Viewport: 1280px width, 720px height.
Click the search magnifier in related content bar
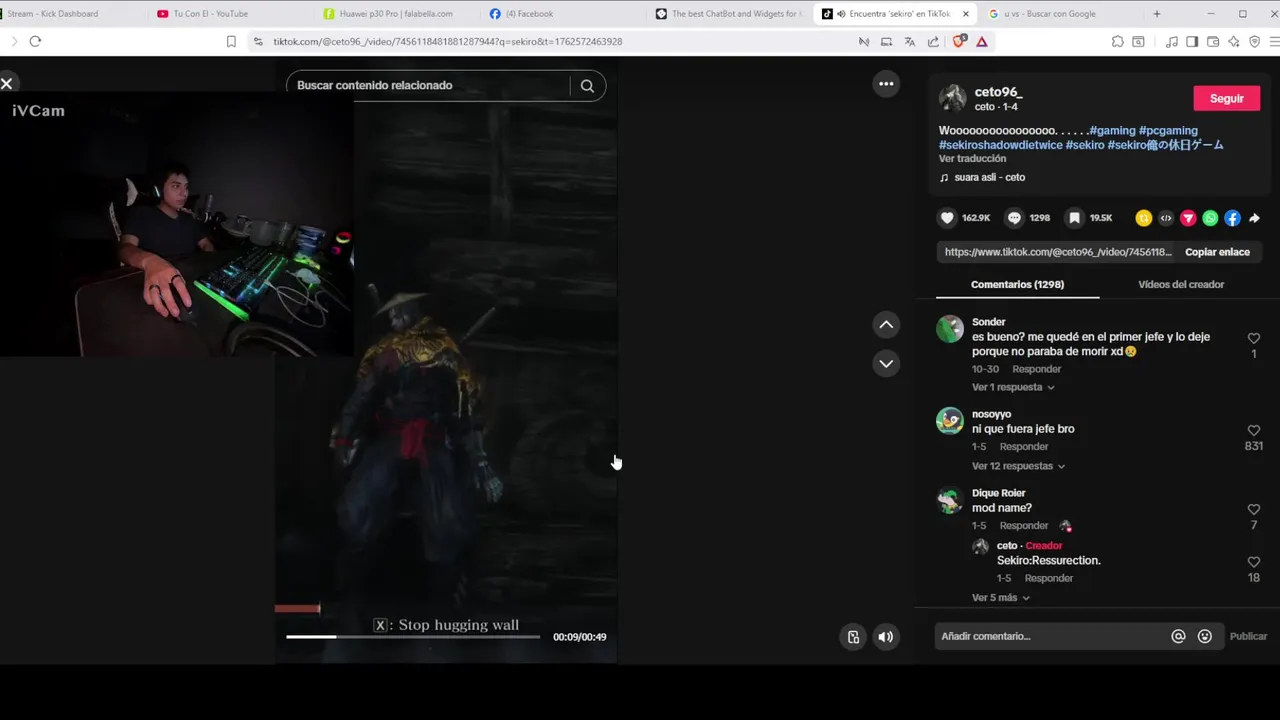coord(587,86)
